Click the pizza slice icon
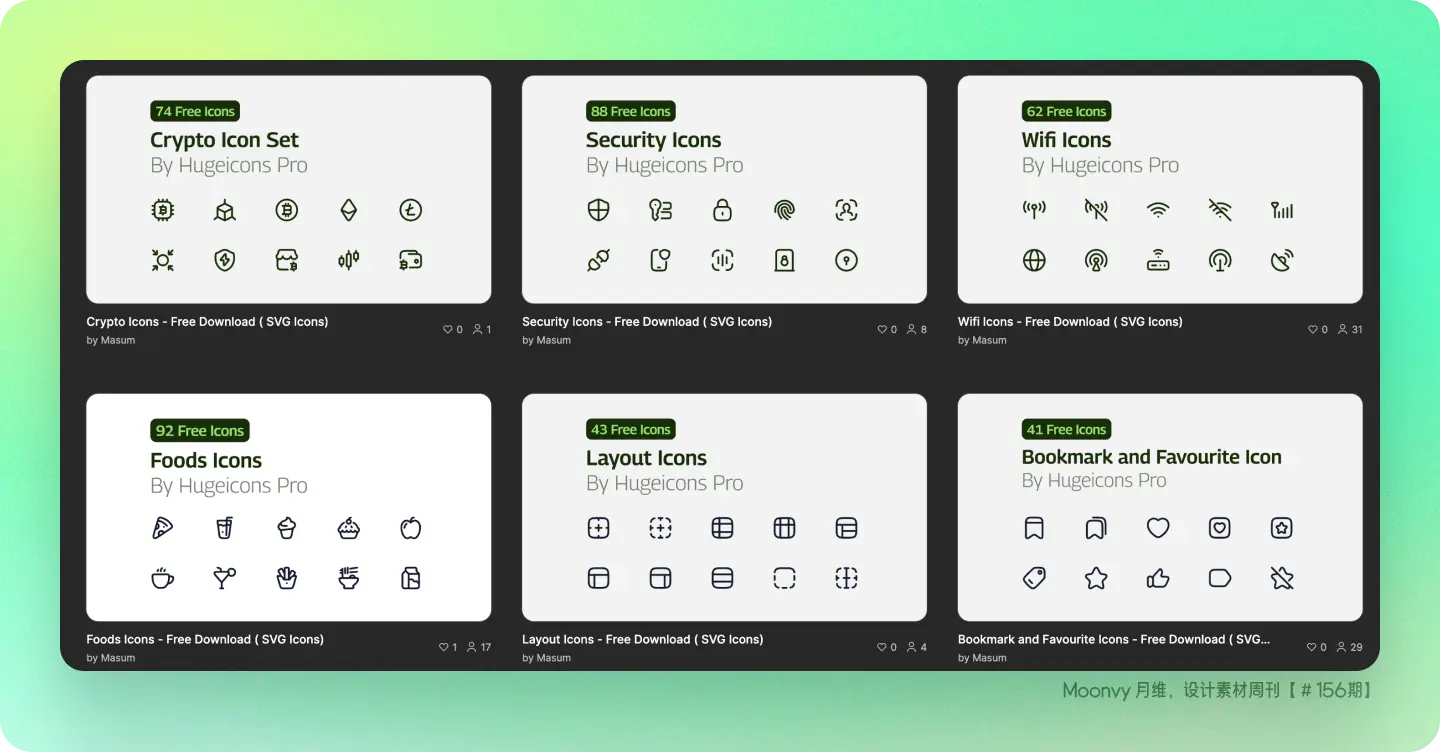The width and height of the screenshot is (1440, 752). (162, 528)
